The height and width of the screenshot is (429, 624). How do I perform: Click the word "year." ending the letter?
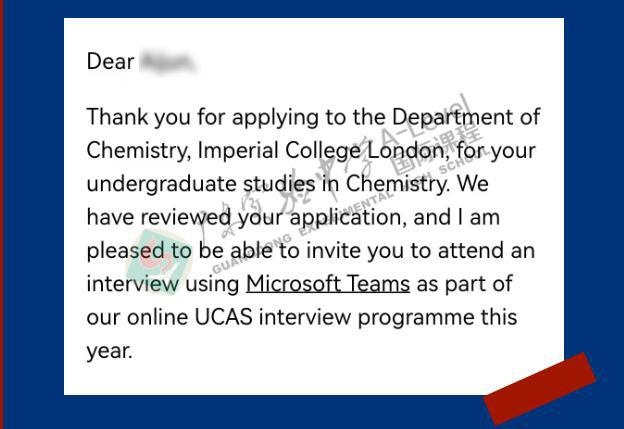click(x=109, y=352)
